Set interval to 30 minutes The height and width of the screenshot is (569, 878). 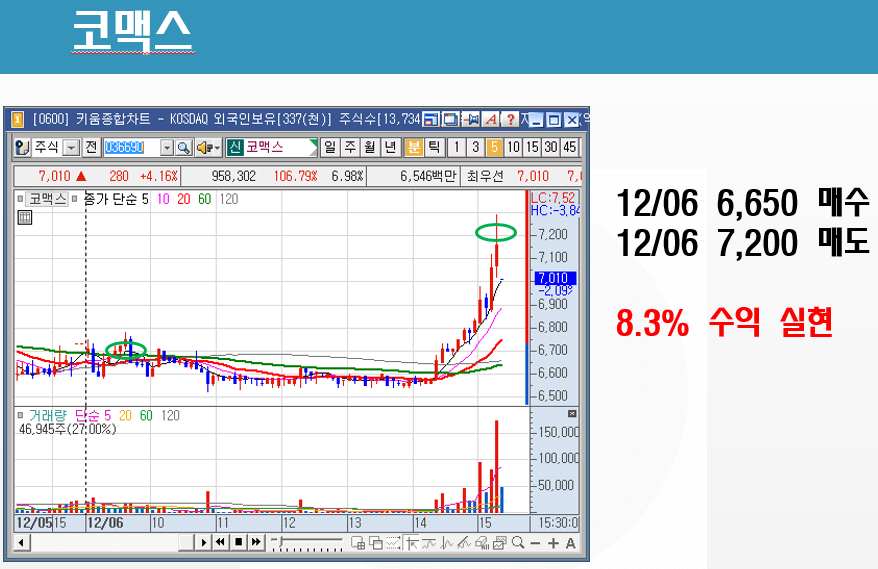click(551, 148)
